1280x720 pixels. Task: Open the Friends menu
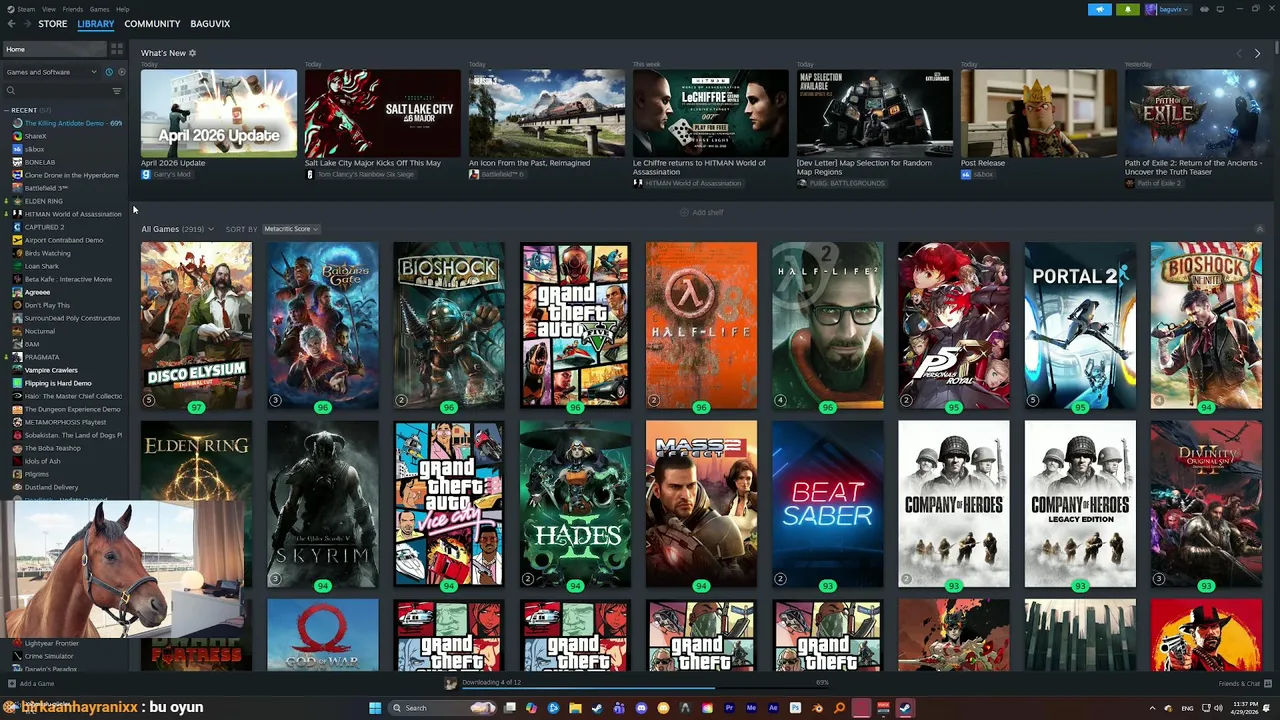73,9
